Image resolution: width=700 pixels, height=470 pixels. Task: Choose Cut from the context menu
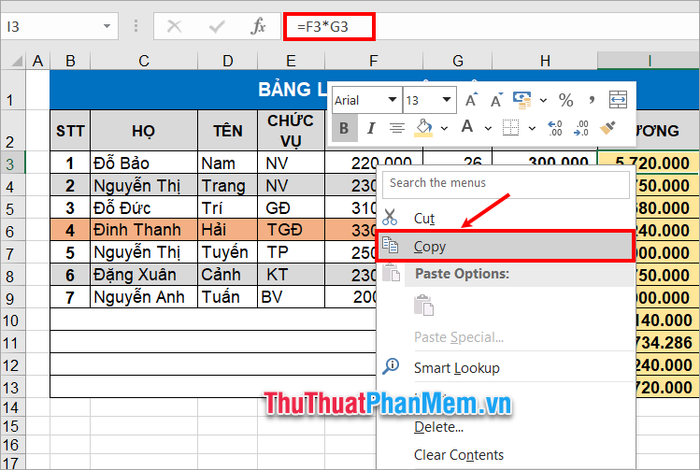pos(425,218)
